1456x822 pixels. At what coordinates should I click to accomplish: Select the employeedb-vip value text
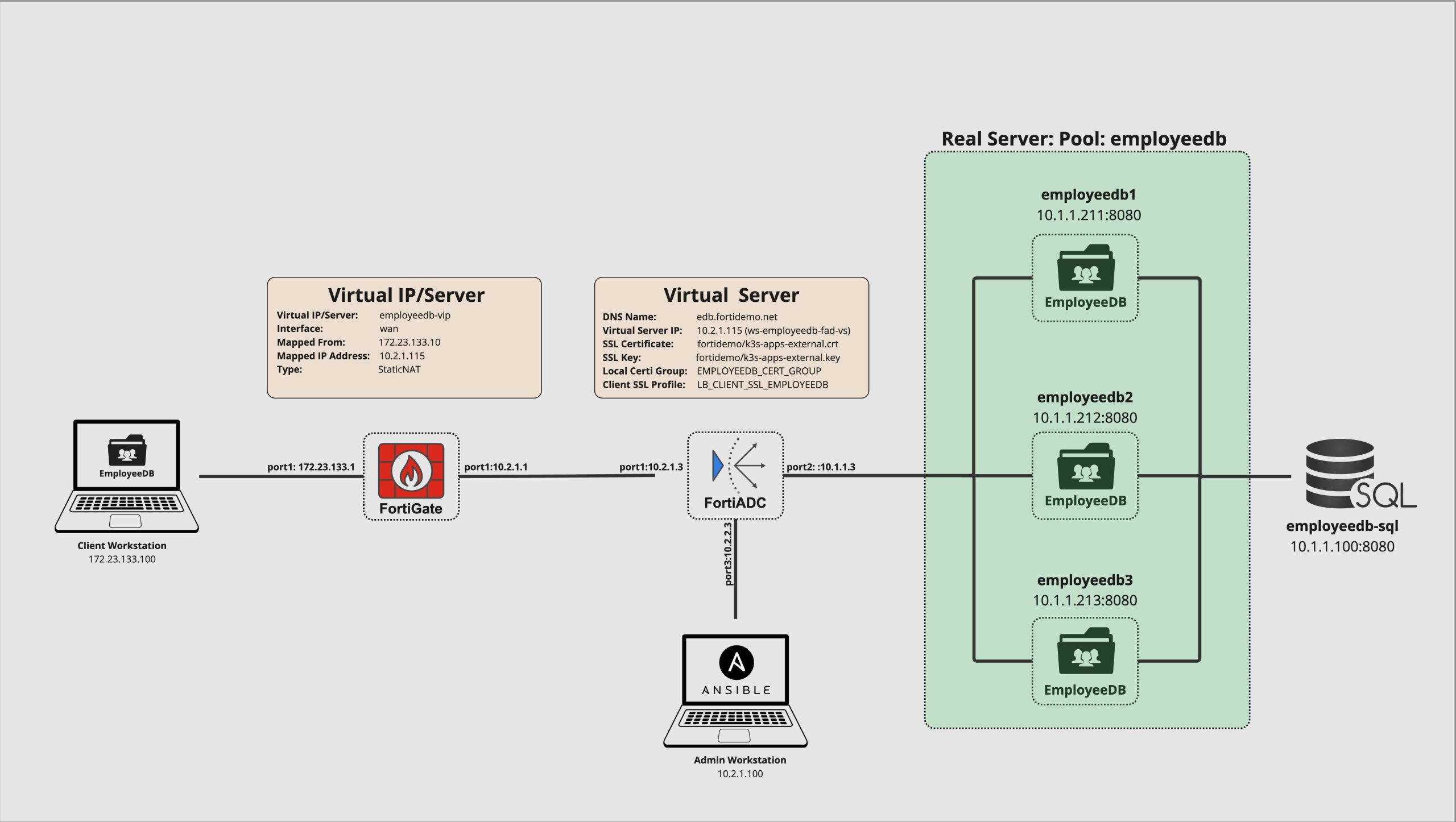[415, 315]
